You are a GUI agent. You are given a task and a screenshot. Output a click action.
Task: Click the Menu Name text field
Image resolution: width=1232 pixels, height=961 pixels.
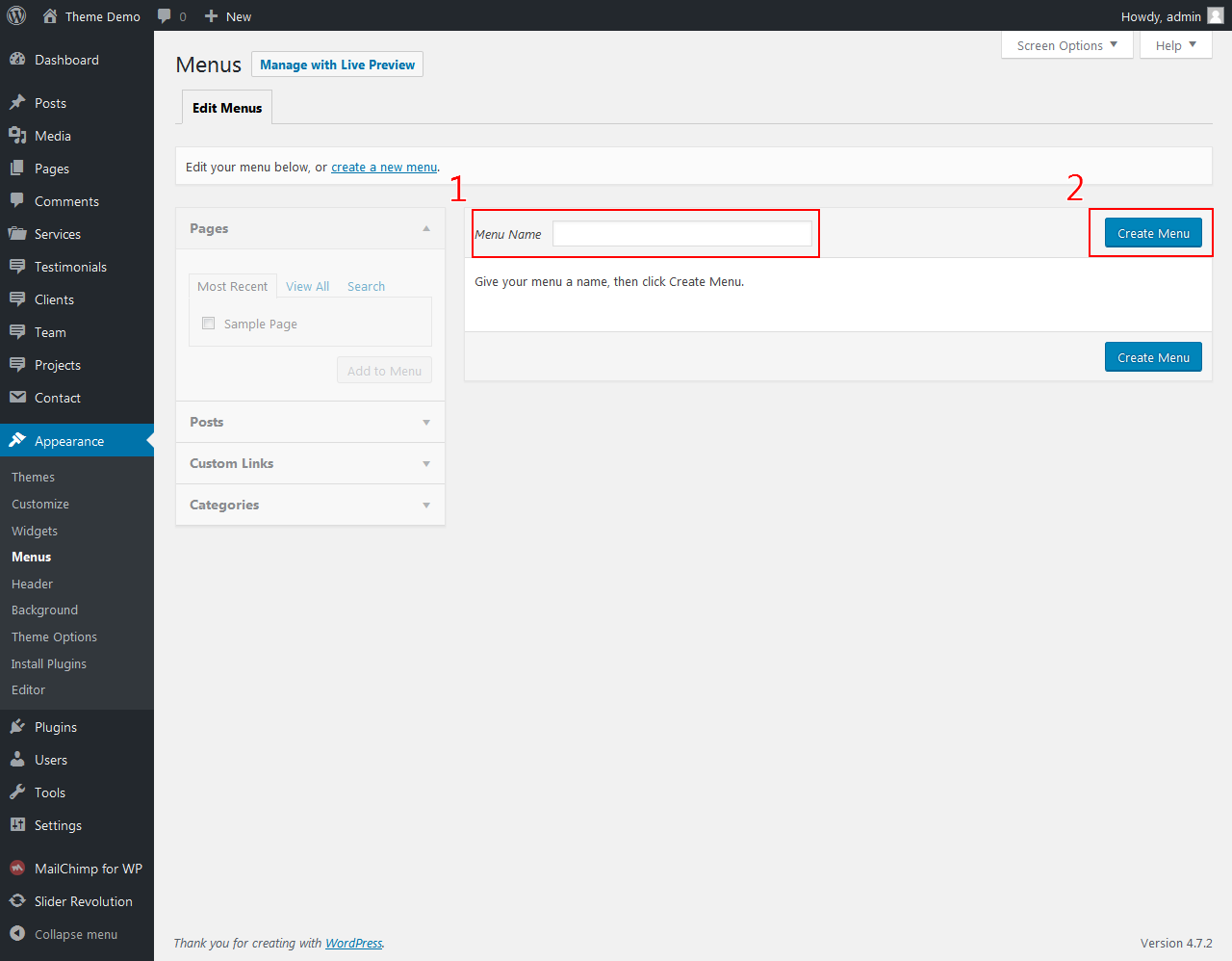click(x=681, y=234)
